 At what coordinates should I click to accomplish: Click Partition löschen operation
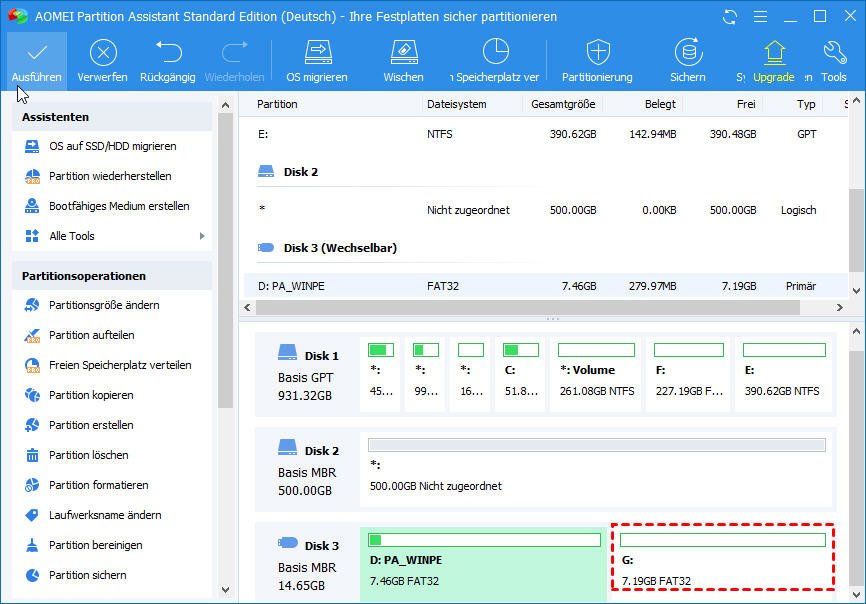pyautogui.click(x=88, y=455)
